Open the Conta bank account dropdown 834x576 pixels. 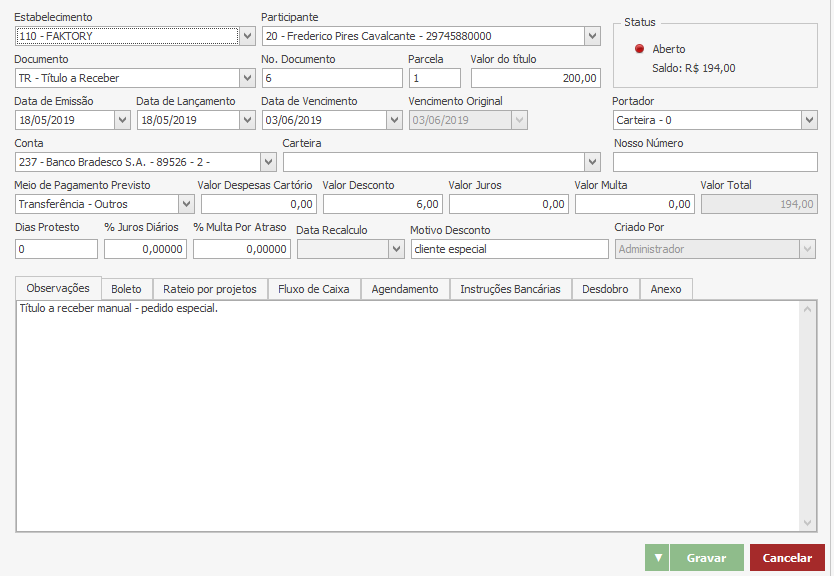(x=268, y=162)
